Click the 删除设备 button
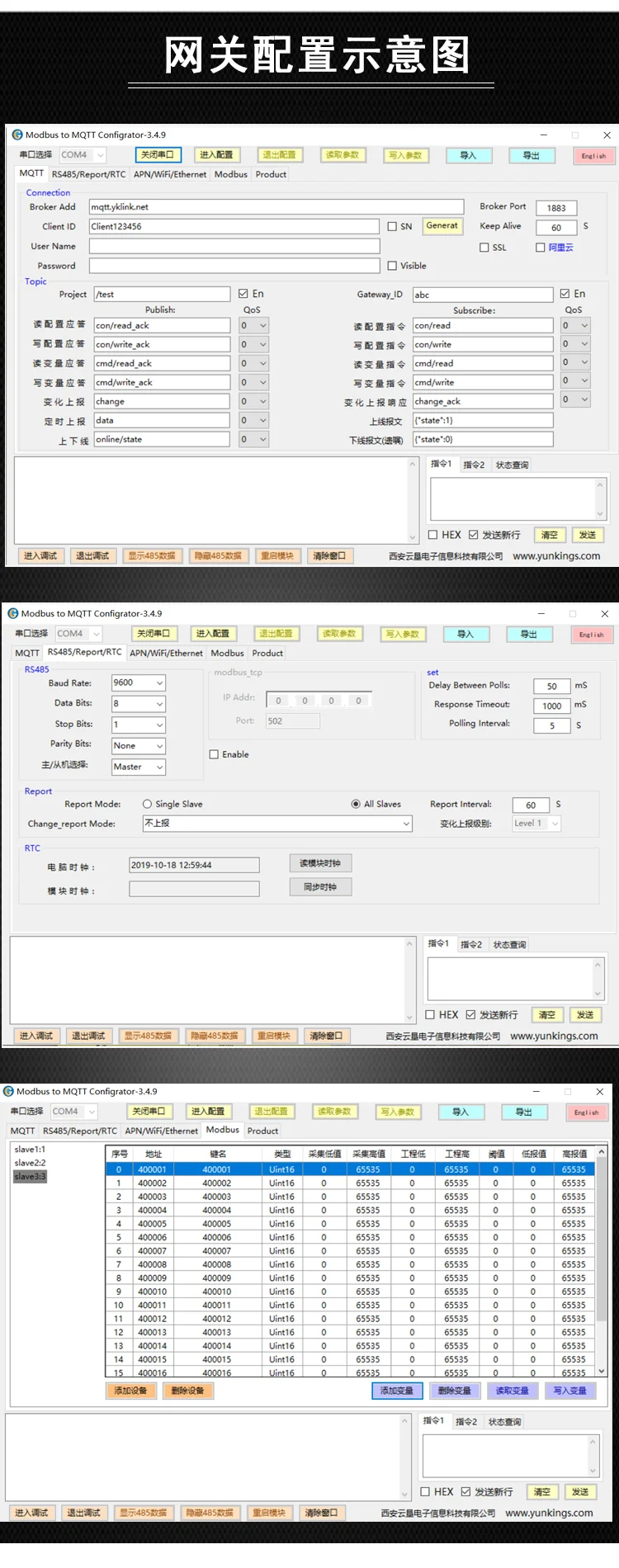This screenshot has height=1568, width=619. [x=187, y=1391]
